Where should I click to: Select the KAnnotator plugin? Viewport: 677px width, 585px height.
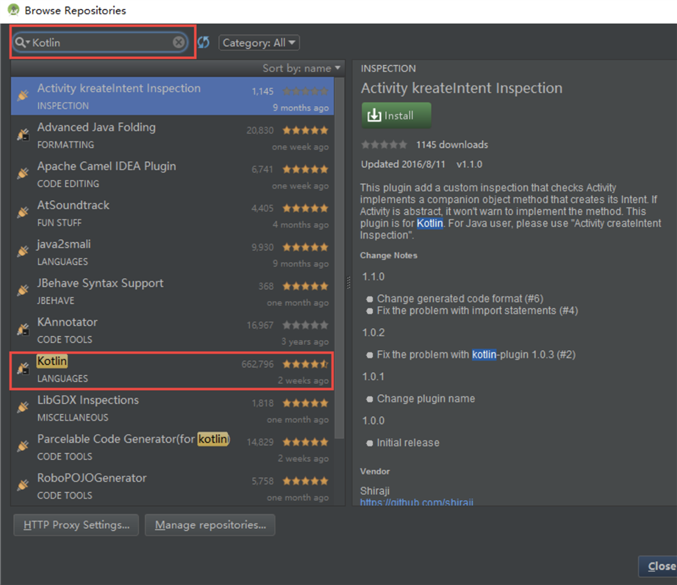pos(172,330)
